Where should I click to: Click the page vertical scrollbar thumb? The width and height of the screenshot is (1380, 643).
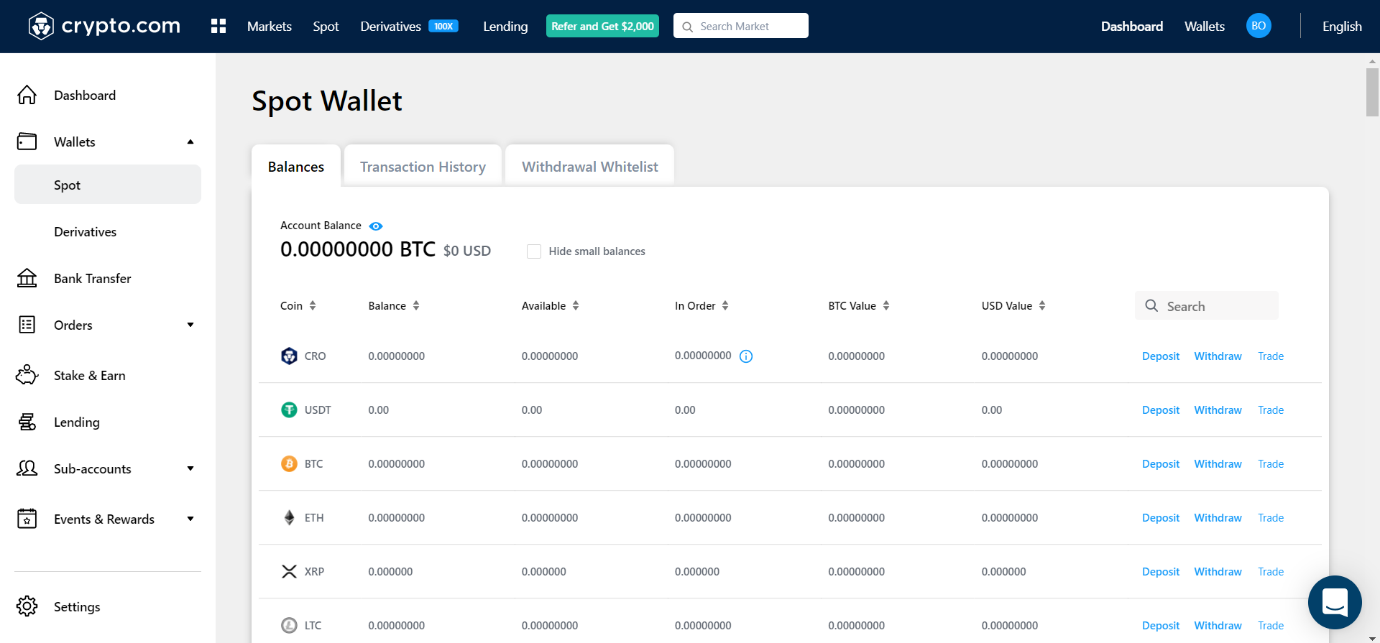click(1372, 92)
